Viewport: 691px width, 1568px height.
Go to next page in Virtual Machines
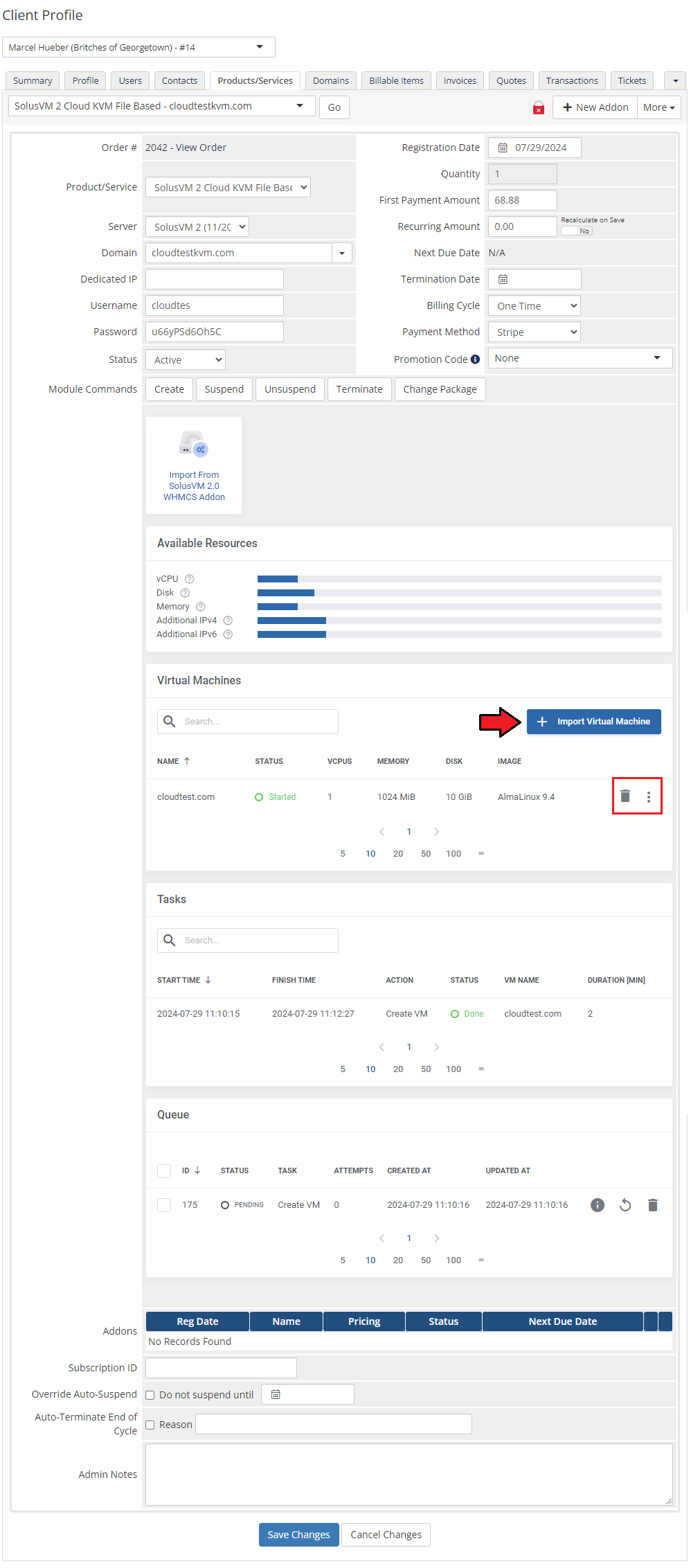click(x=436, y=832)
